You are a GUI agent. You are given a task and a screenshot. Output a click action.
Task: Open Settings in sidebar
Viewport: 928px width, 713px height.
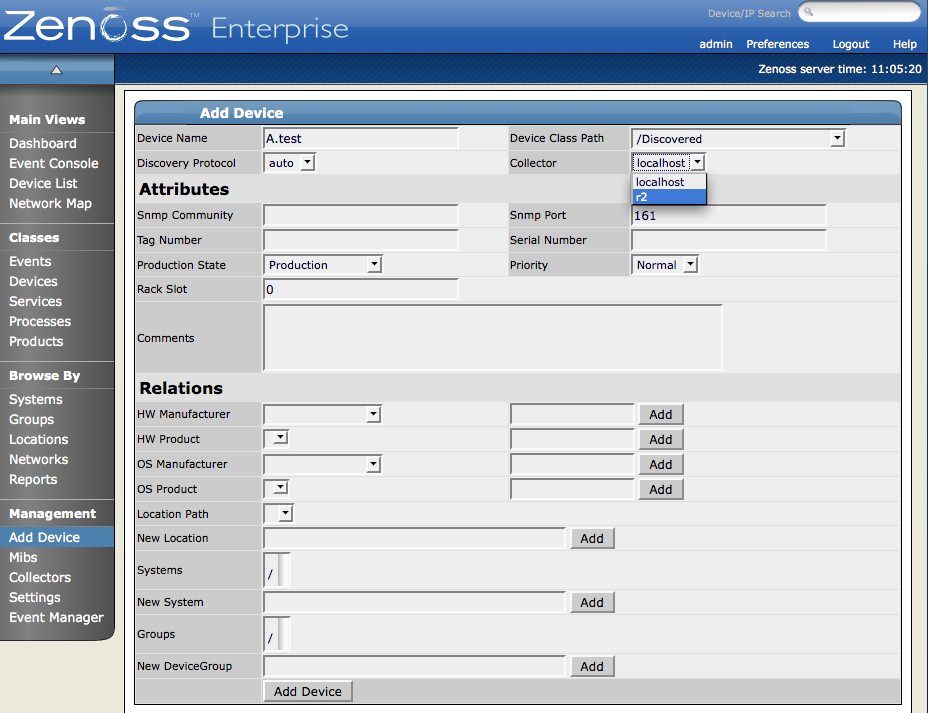pyautogui.click(x=35, y=598)
